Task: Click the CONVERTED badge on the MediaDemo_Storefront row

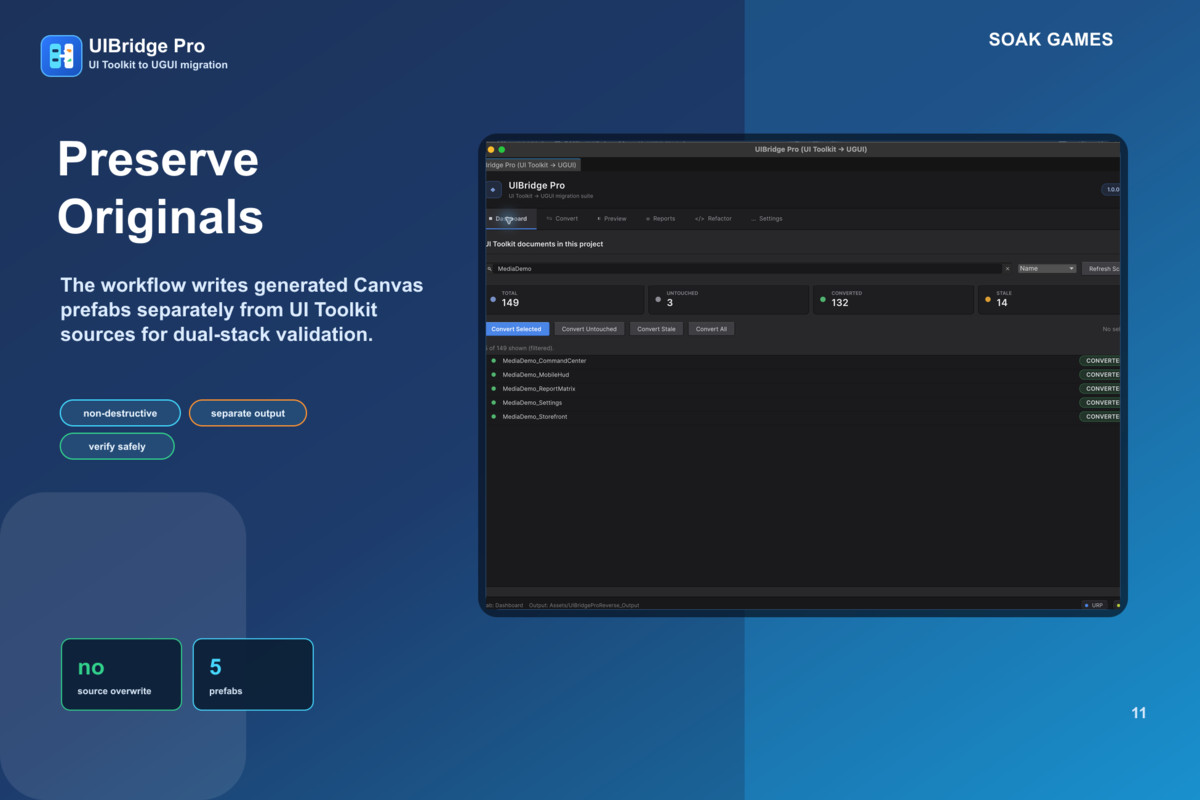Action: coord(1099,417)
